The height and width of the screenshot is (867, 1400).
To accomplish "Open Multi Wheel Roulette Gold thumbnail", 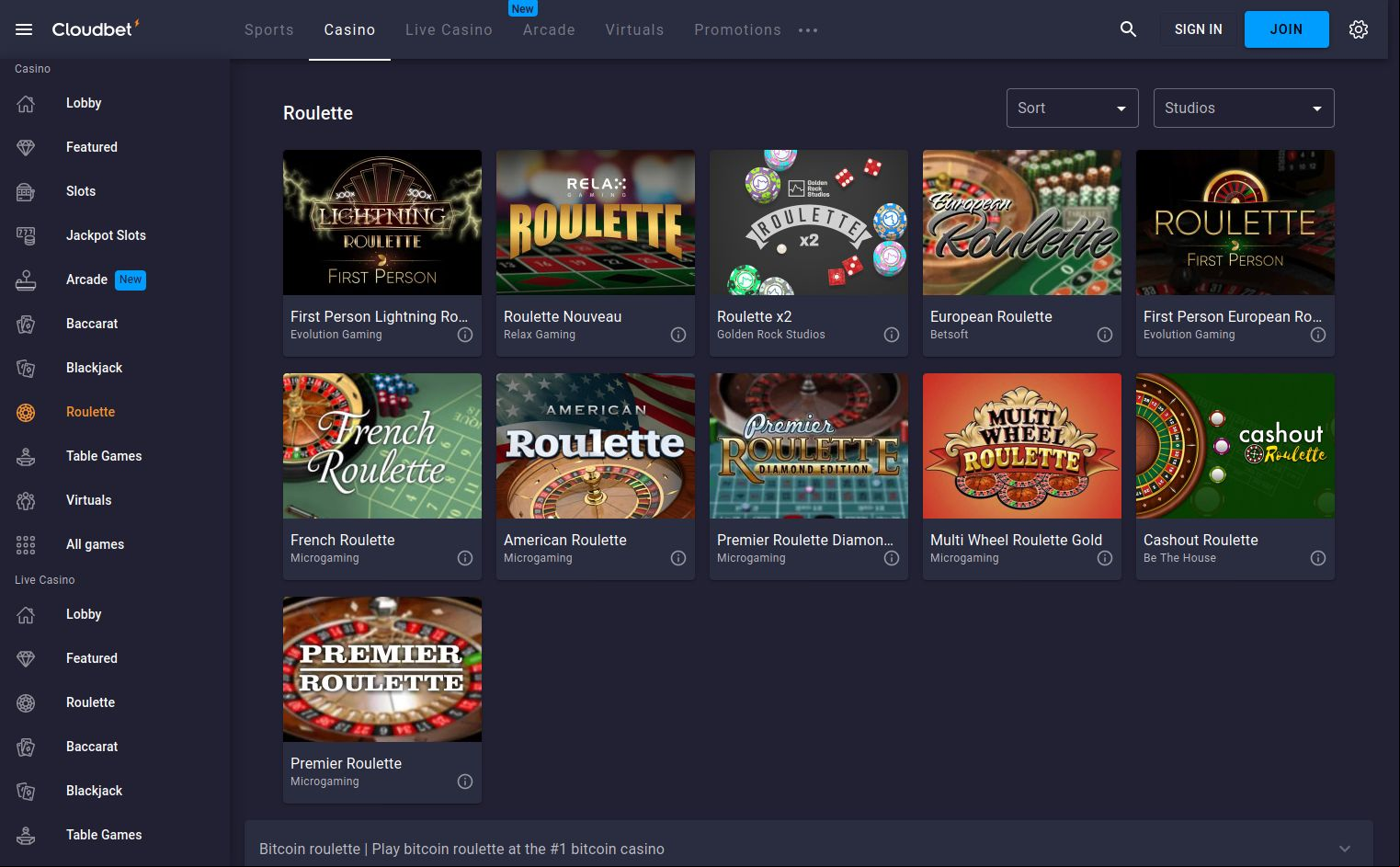I will click(x=1022, y=446).
